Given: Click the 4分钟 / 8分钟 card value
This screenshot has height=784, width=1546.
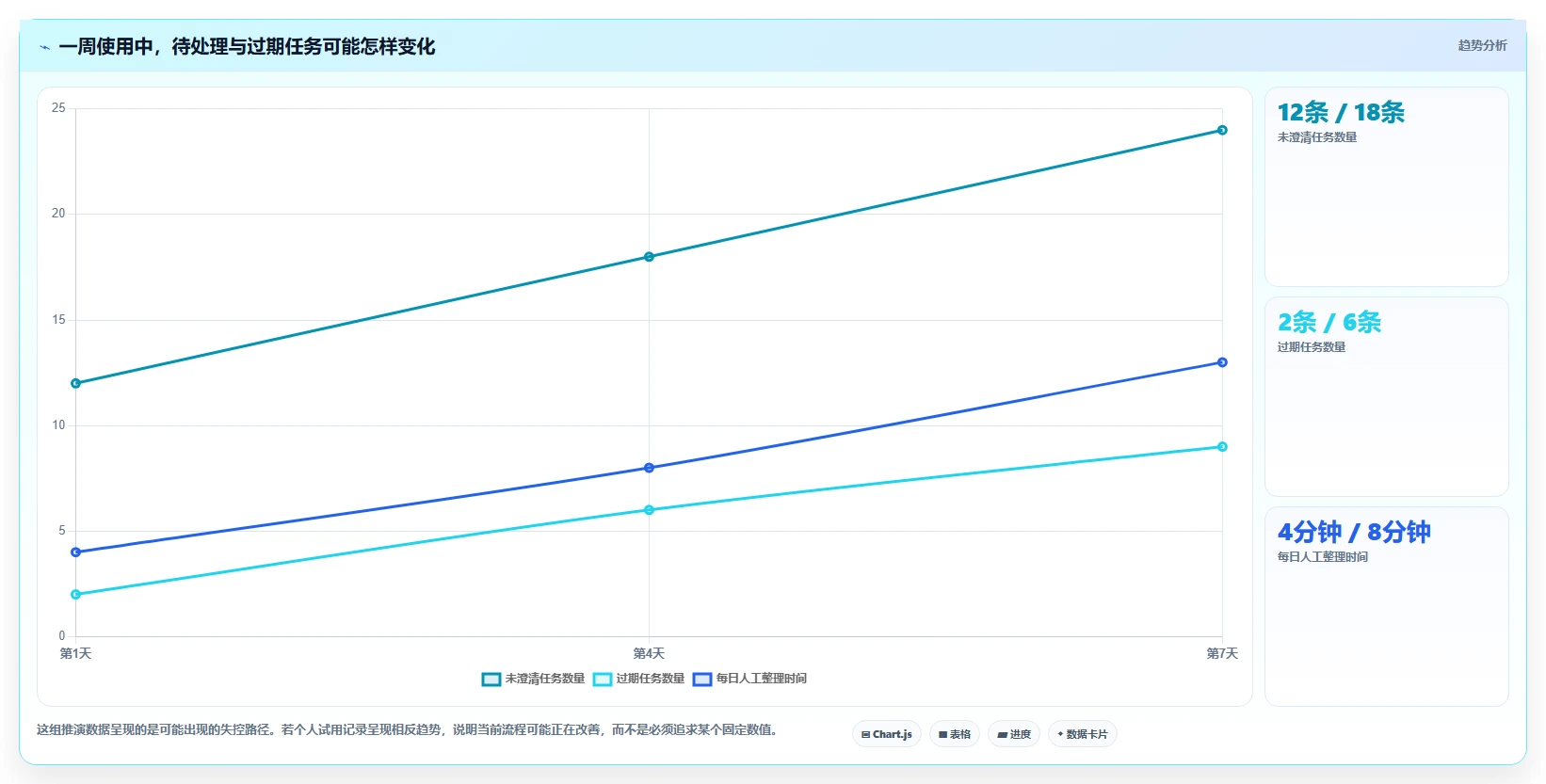Looking at the screenshot, I should click(x=1354, y=533).
